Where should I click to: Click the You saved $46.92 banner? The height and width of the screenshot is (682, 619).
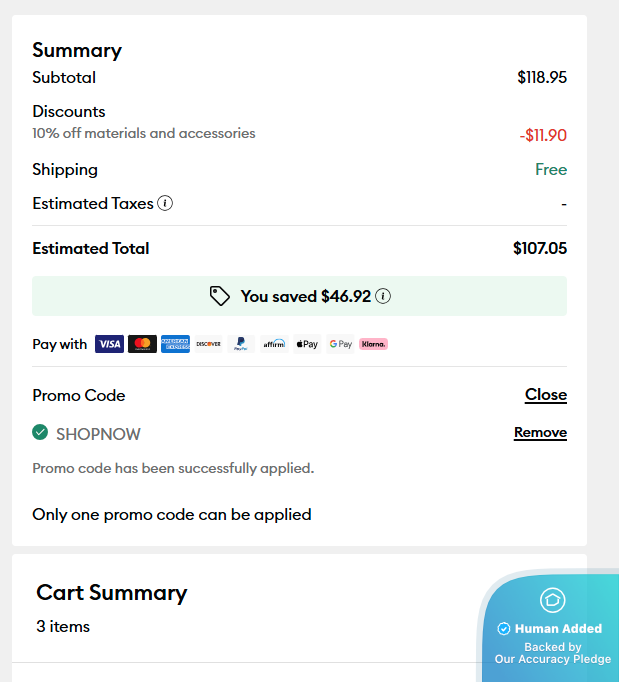299,296
